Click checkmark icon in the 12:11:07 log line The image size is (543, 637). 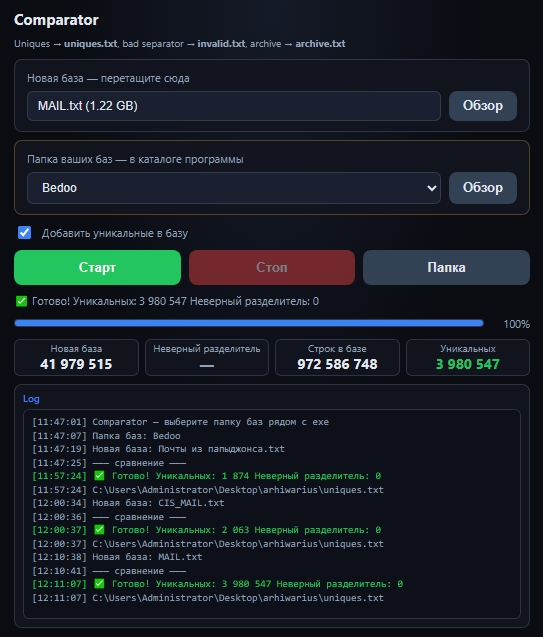point(99,584)
